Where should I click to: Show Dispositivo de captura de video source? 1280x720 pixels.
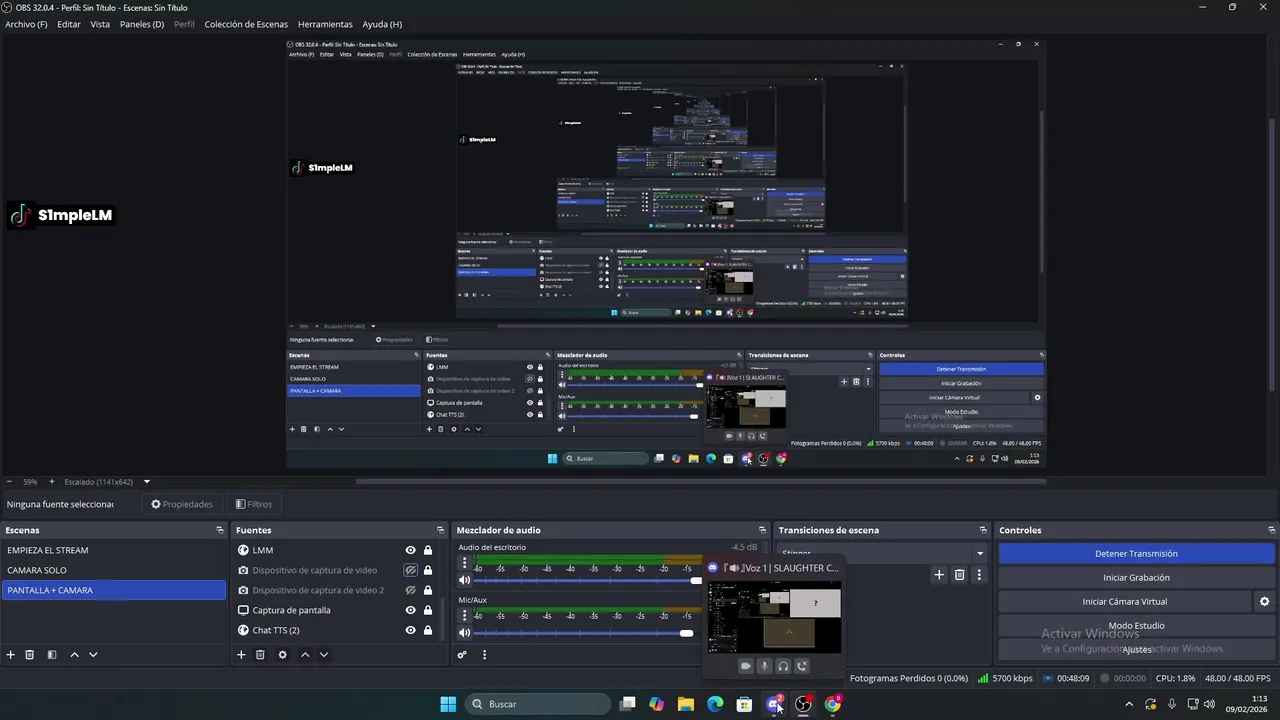pos(410,570)
